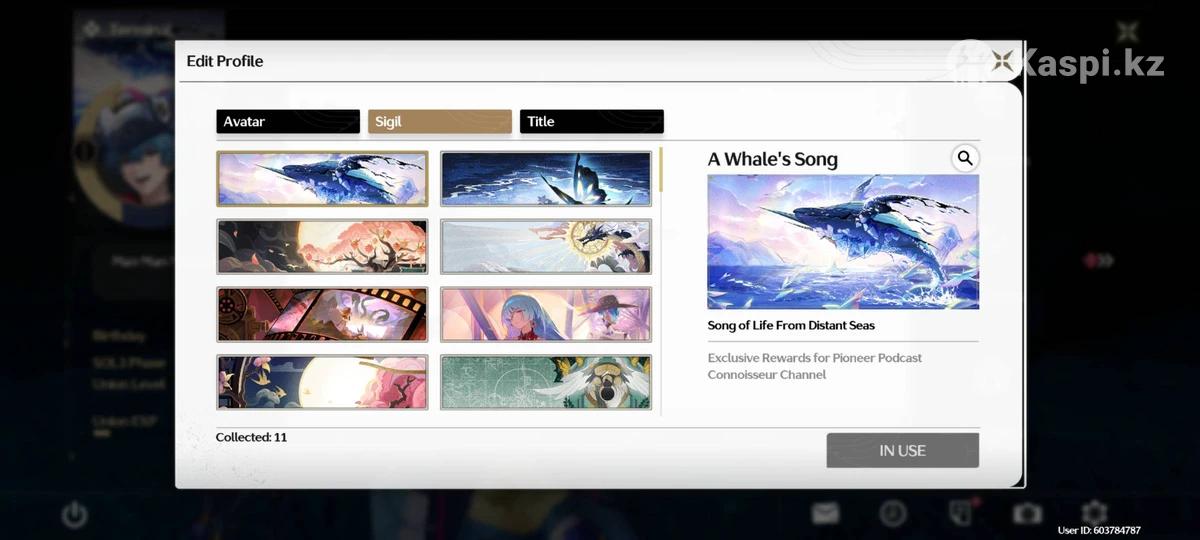Screen dimensions: 1200x540
Task: Choose the blue butterfly sigil
Action: [546, 179]
